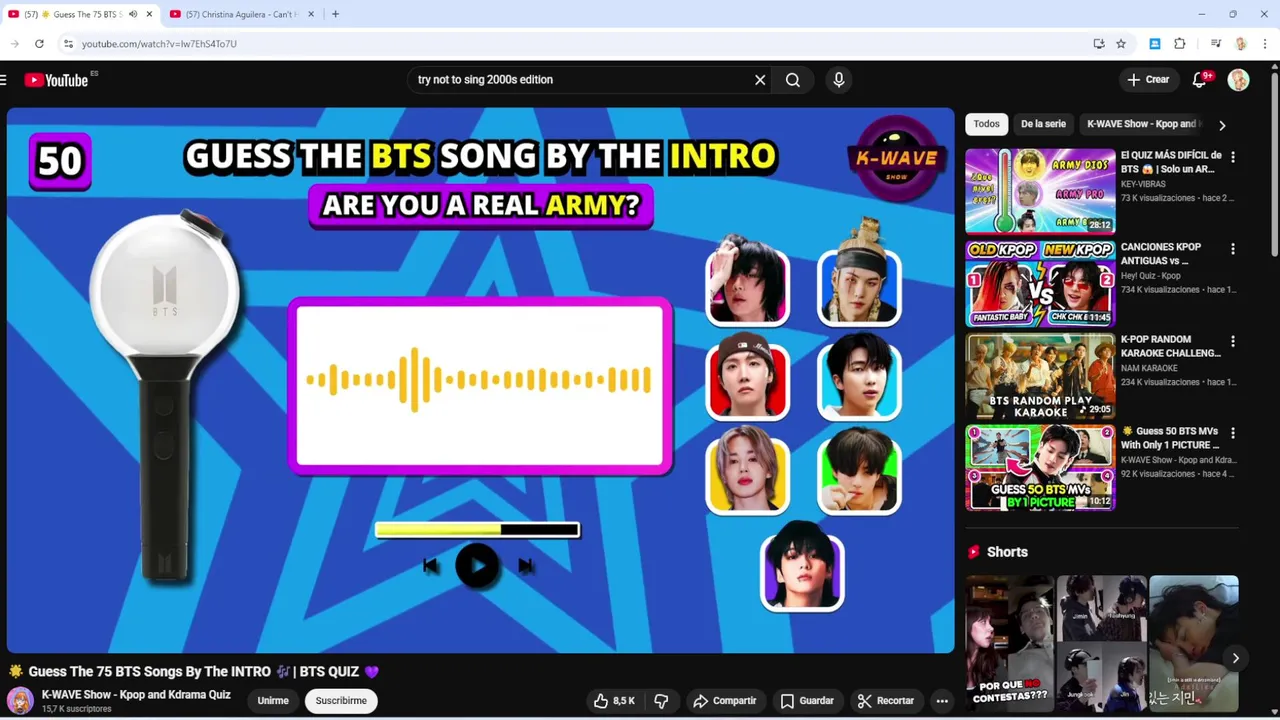Go to the YouTube home logo

click(56, 80)
